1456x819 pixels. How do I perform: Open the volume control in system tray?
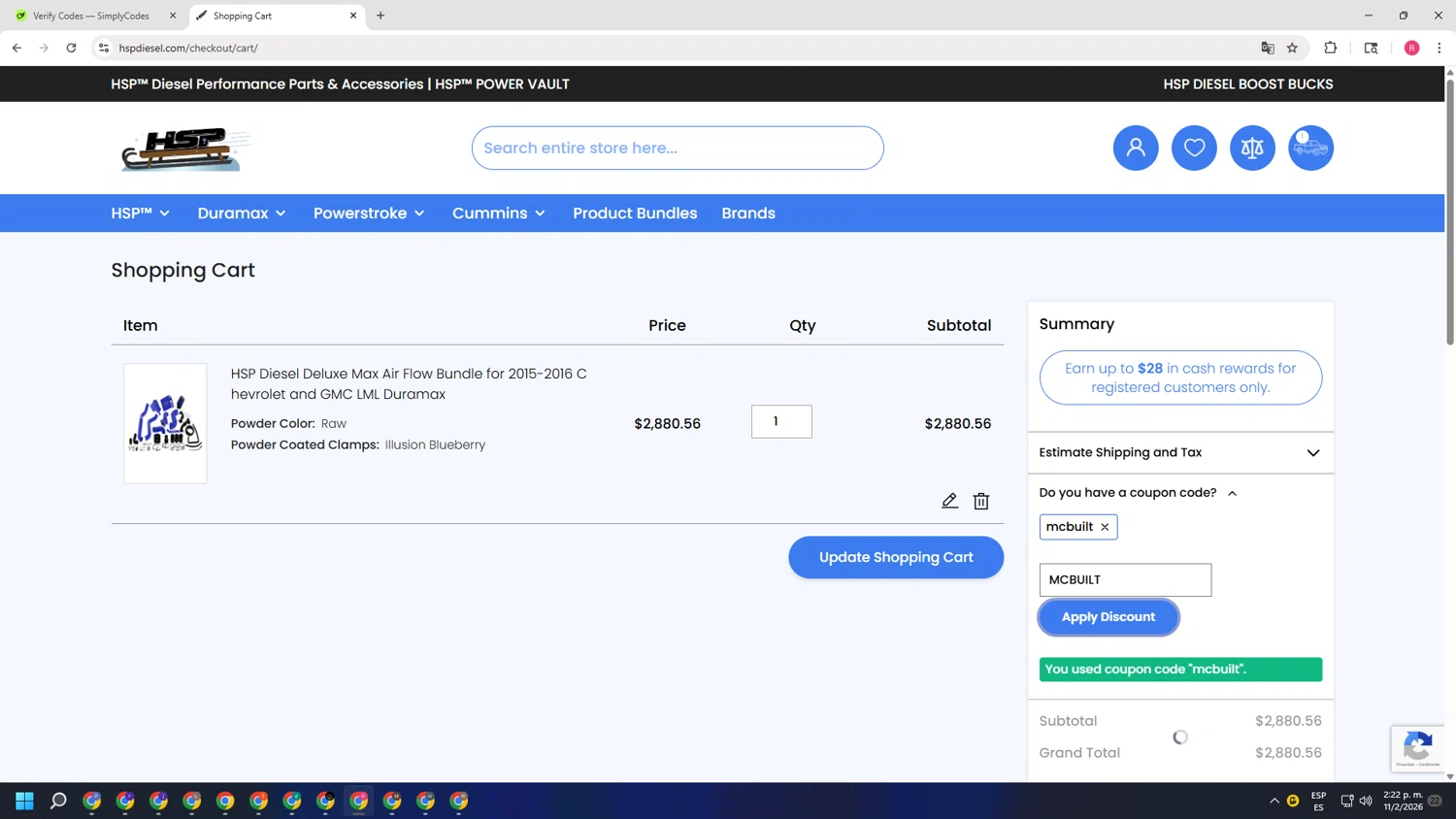[1366, 801]
